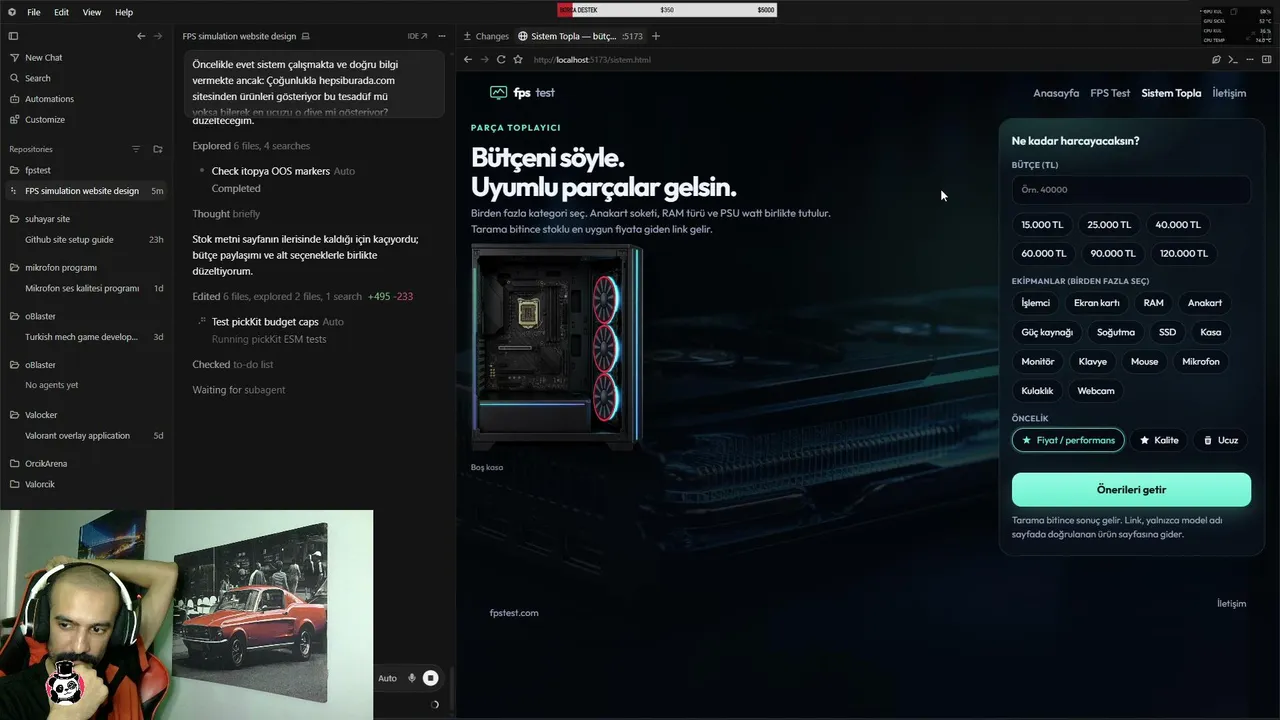Toggle the Güç kaynağı equipment chip
The width and height of the screenshot is (1280, 720).
pos(1047,332)
